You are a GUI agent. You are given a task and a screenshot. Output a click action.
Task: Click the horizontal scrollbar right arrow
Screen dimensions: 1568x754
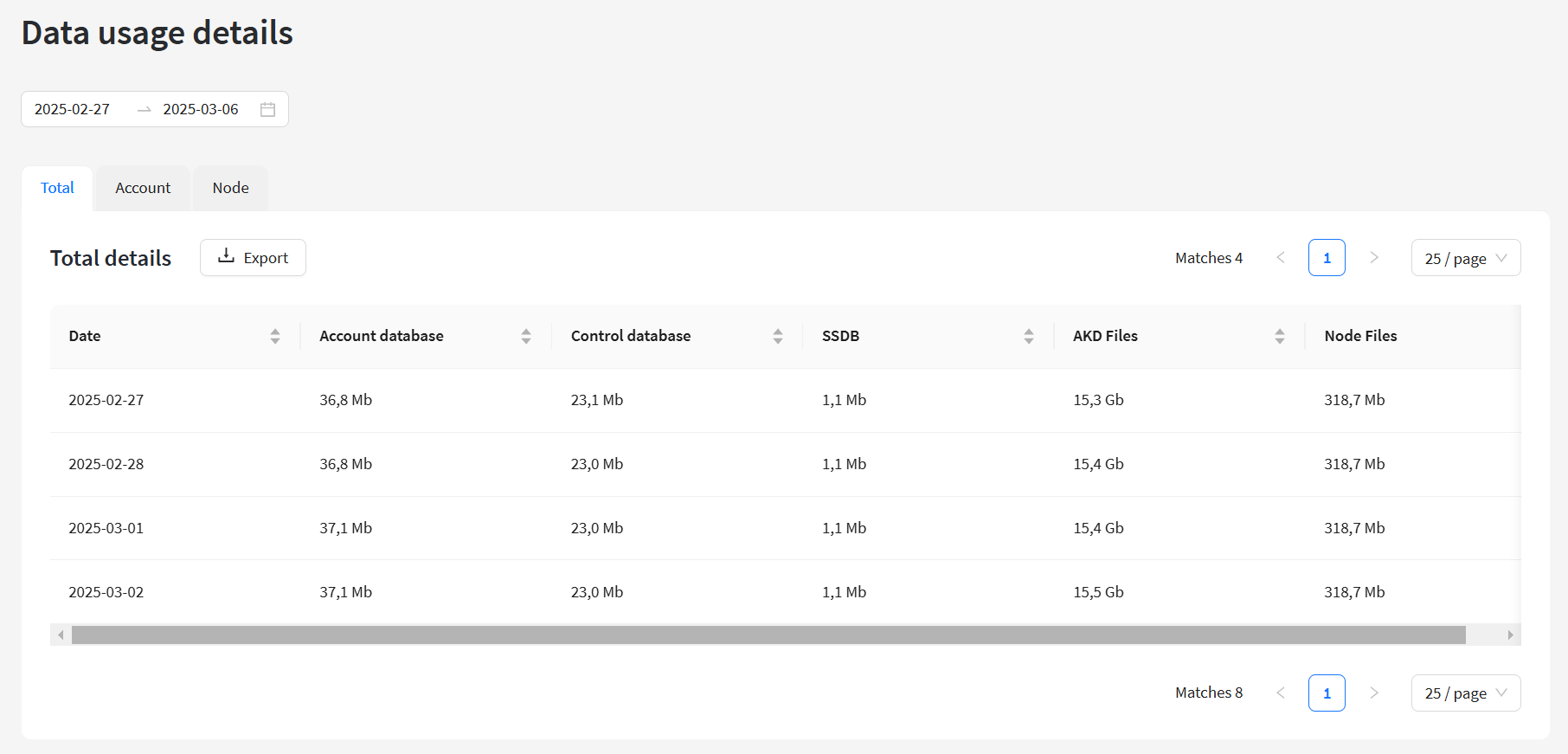[x=1510, y=635]
